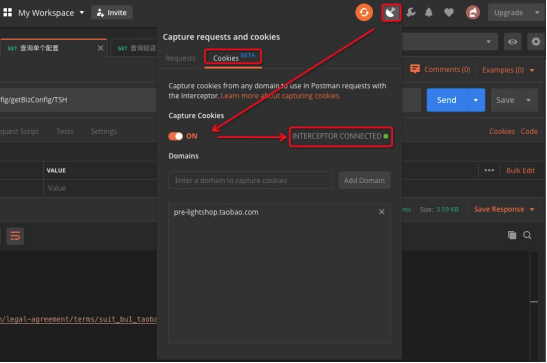The width and height of the screenshot is (547, 363).
Task: Open the Upgrade dropdown arrow
Action: pyautogui.click(x=537, y=13)
